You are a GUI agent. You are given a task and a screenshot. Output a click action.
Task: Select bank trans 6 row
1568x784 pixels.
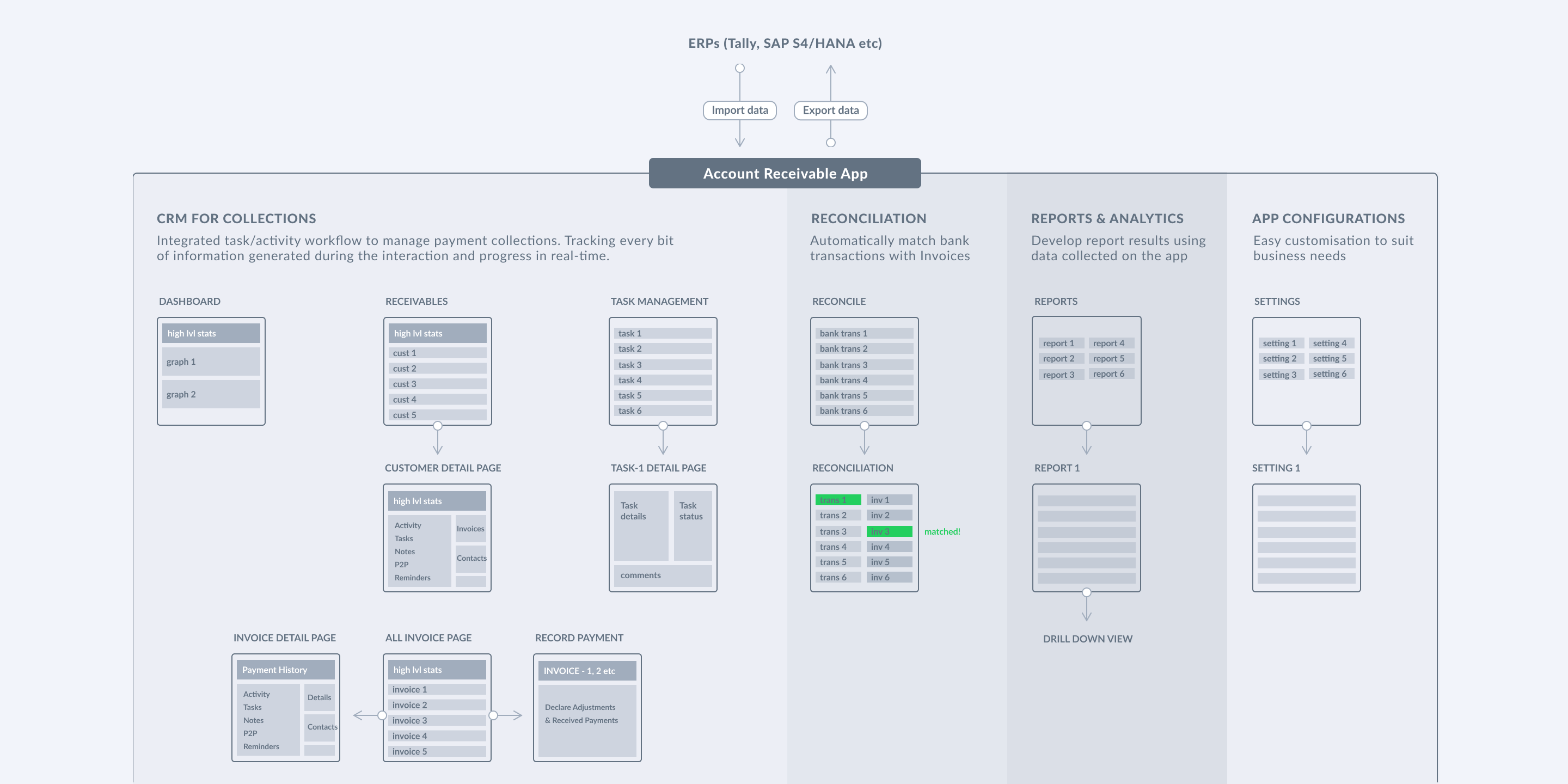click(865, 411)
